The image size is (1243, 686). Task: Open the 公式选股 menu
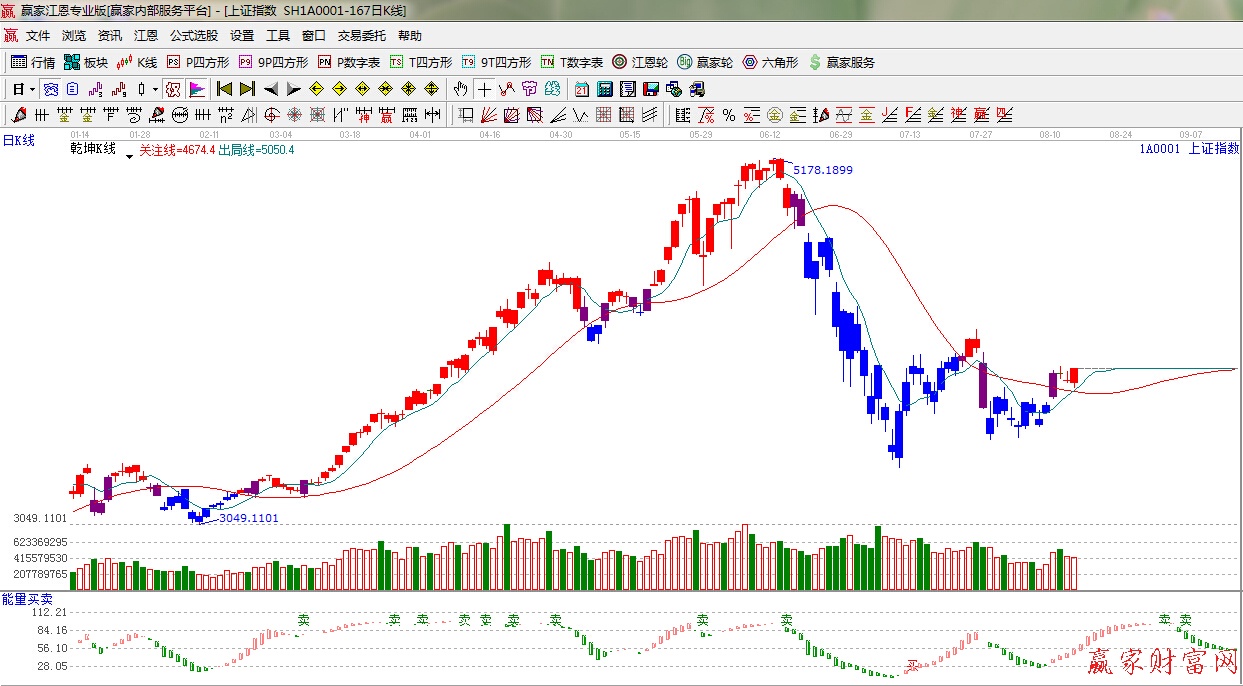coord(193,35)
